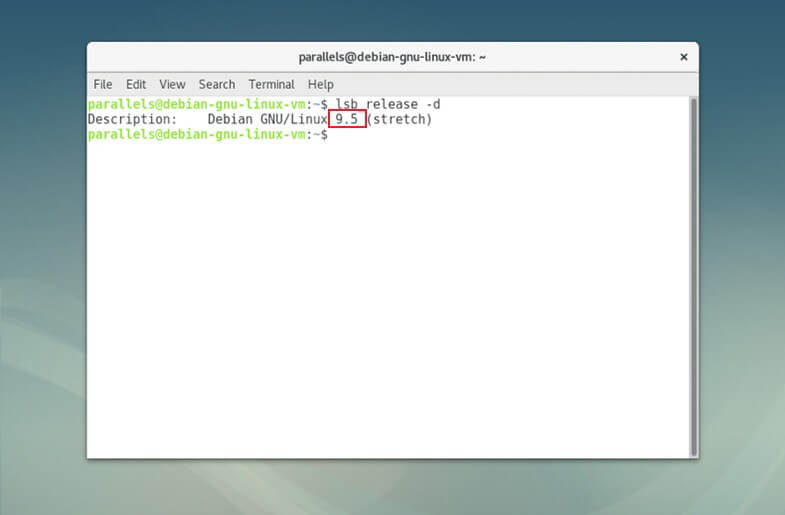The width and height of the screenshot is (785, 515).
Task: Click the empty white terminal area
Action: coord(390,300)
